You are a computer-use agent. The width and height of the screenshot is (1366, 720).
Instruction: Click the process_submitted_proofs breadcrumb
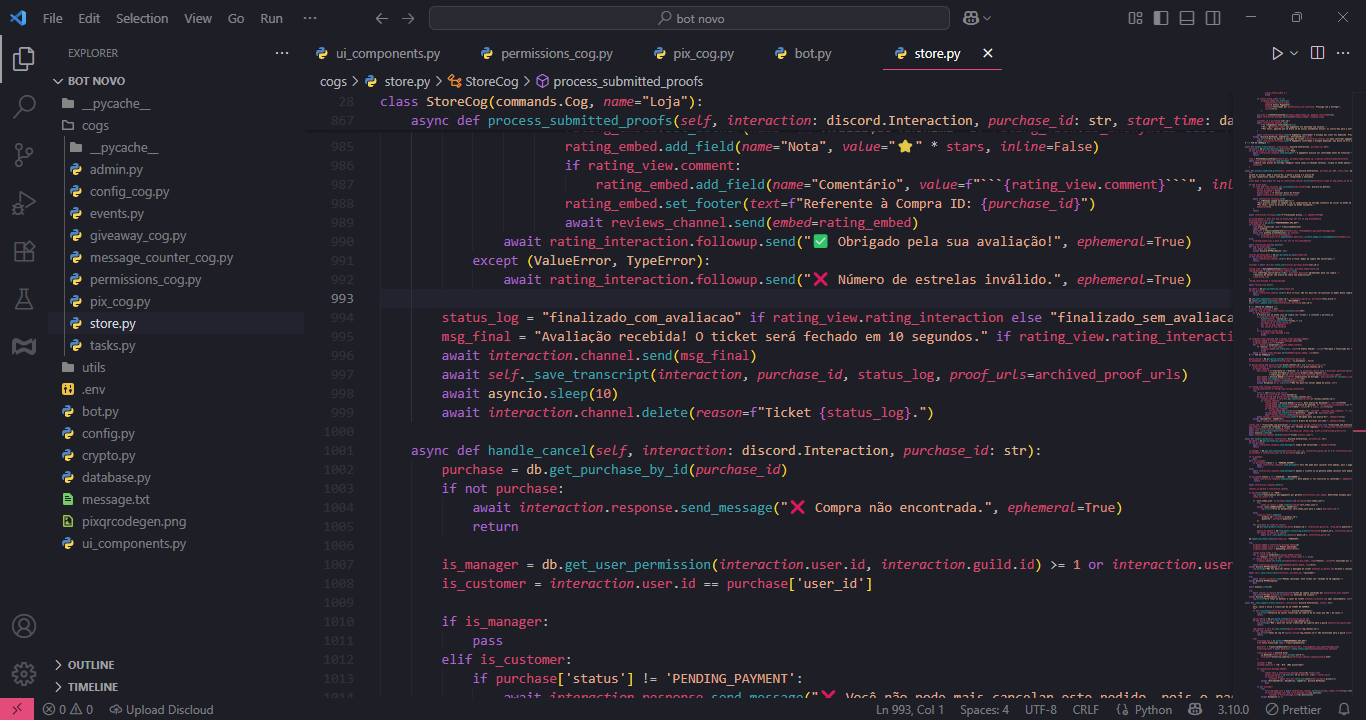(x=619, y=81)
